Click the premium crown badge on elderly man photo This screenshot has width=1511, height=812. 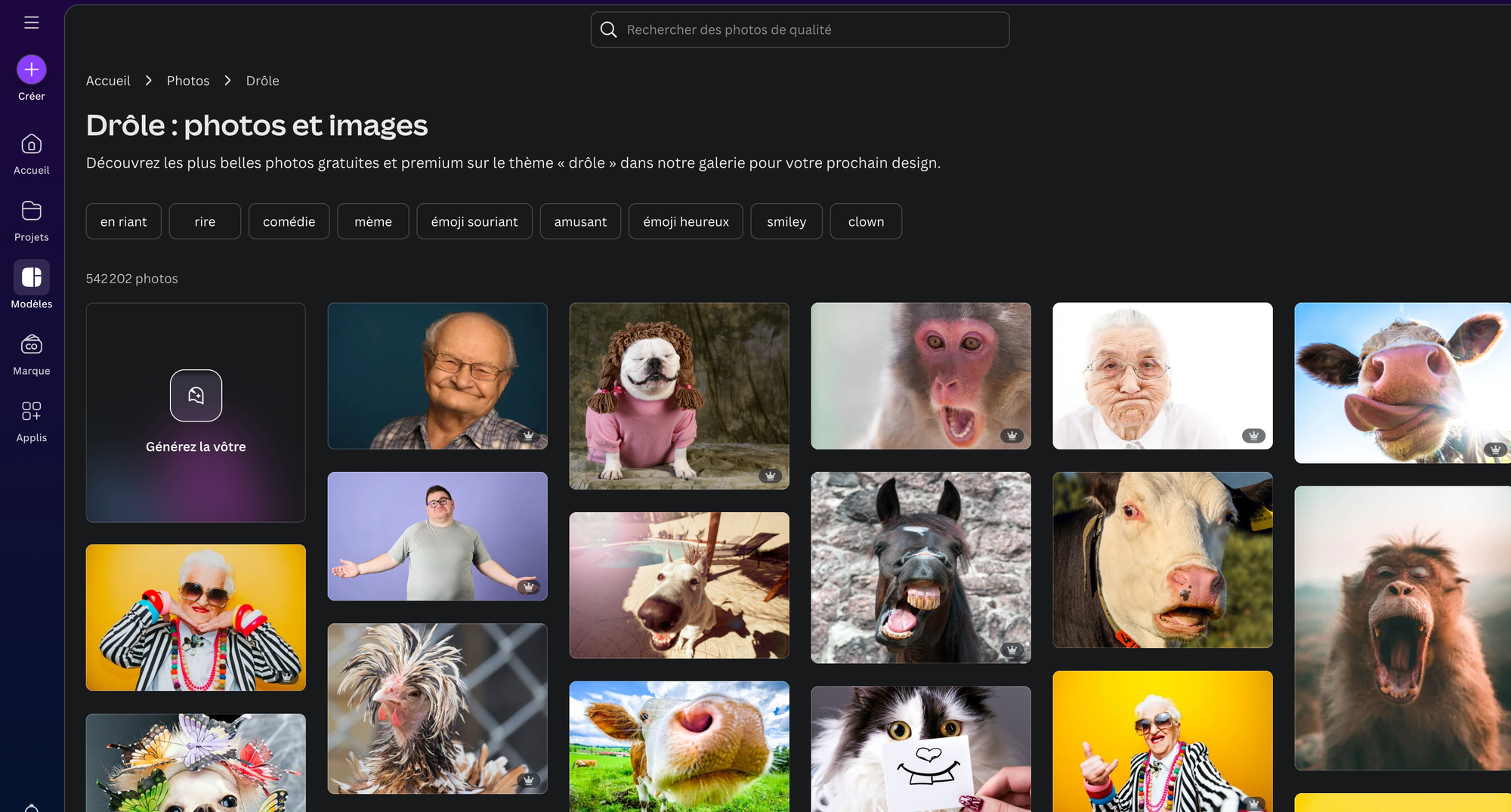529,436
